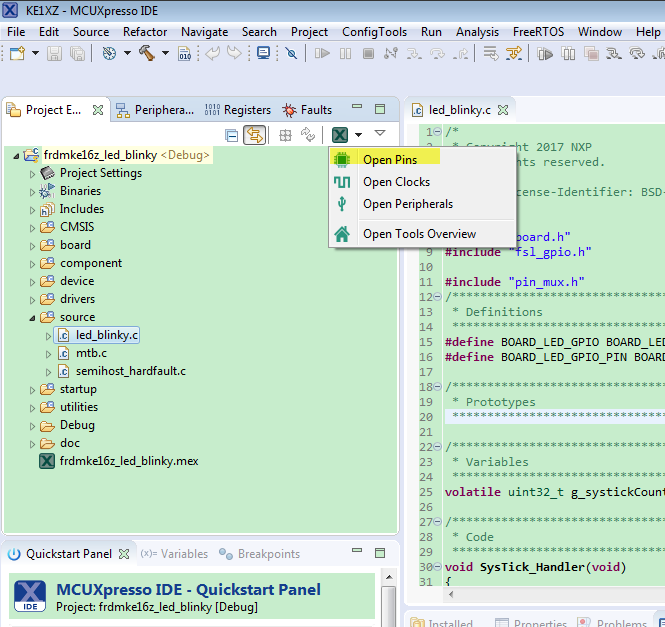Click the Redo arrow toolbar icon
The image size is (665, 627).
pyautogui.click(x=234, y=53)
